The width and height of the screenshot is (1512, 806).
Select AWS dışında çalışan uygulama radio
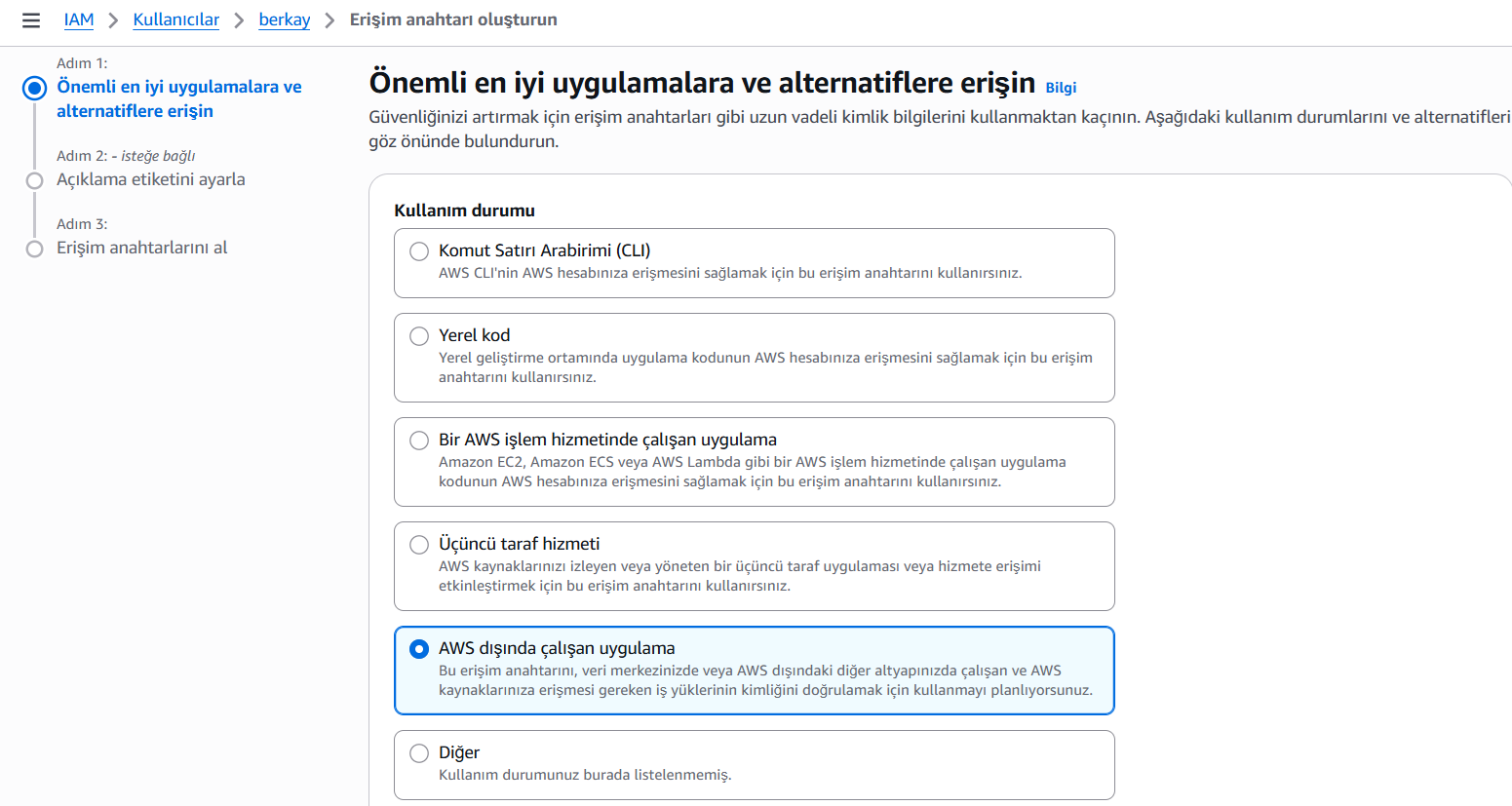pyautogui.click(x=419, y=649)
